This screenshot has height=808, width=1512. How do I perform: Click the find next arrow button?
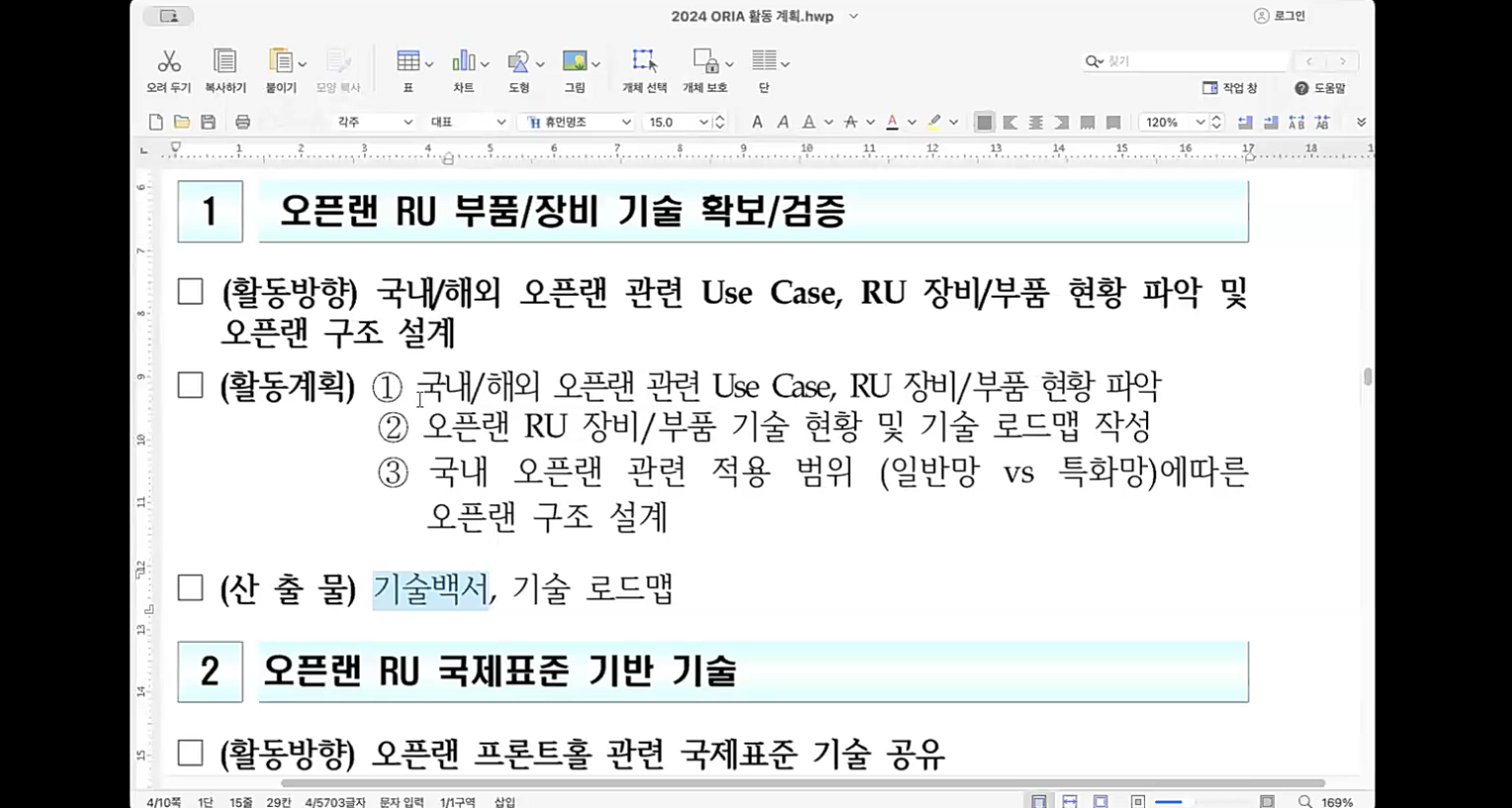[1342, 61]
